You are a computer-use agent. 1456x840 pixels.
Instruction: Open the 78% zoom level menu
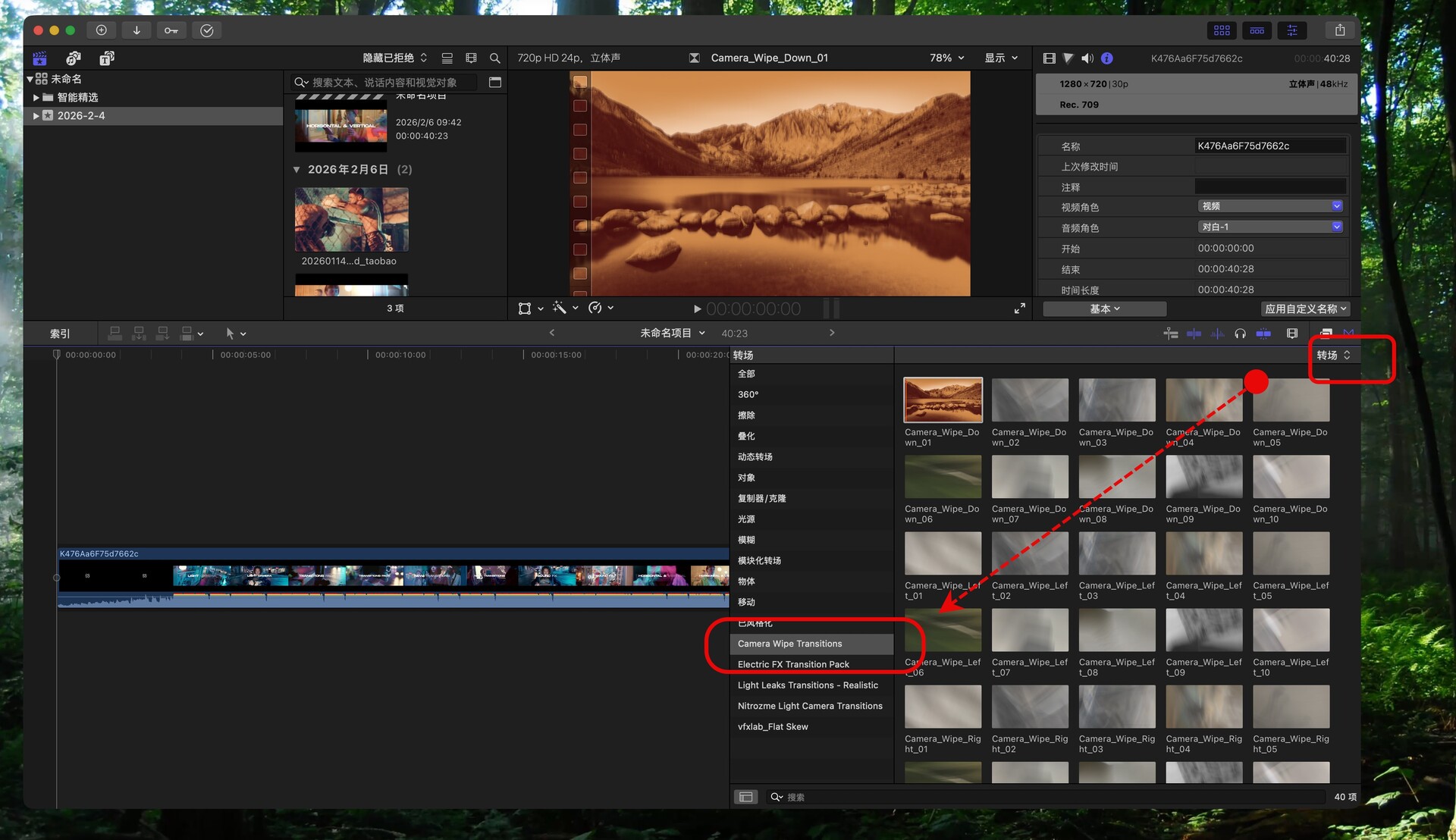[x=946, y=58]
